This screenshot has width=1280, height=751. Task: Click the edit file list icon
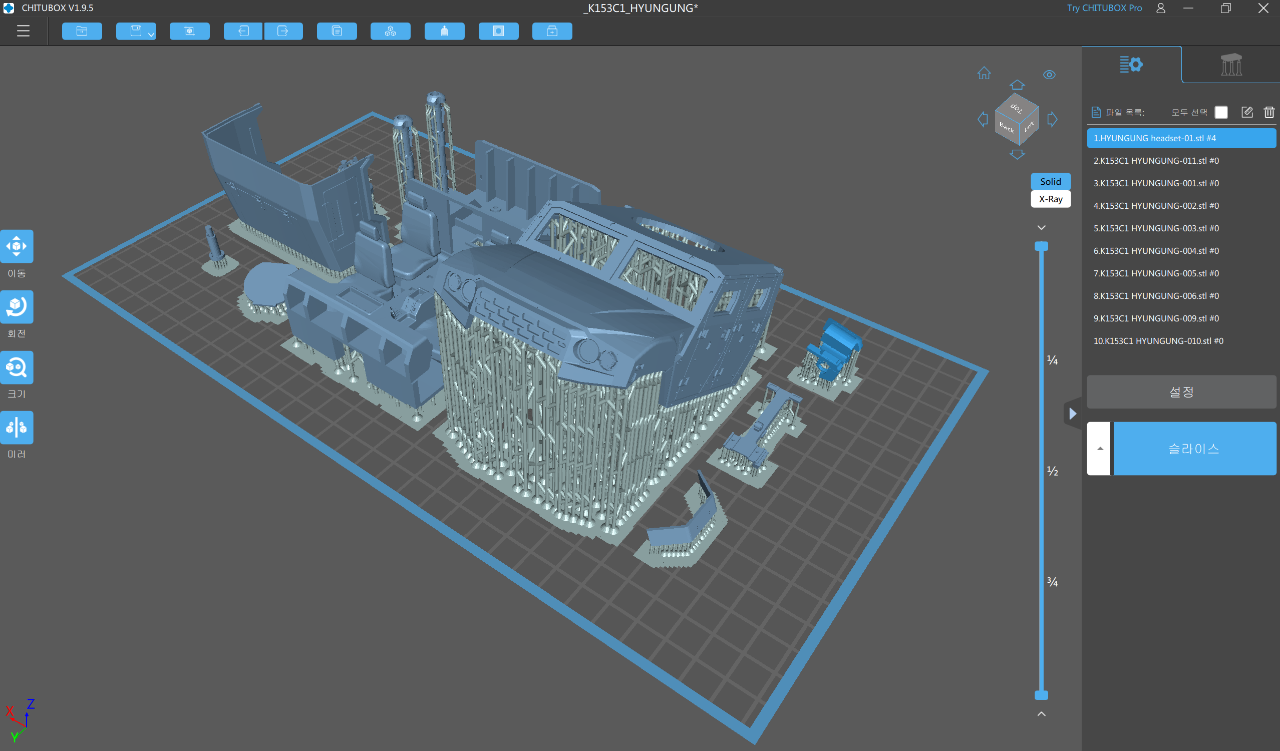pos(1247,113)
